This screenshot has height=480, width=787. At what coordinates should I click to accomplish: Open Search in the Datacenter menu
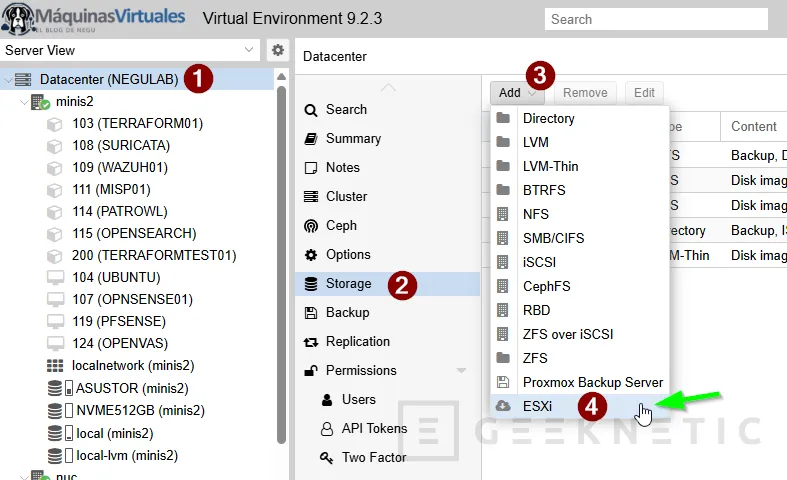tap(346, 109)
